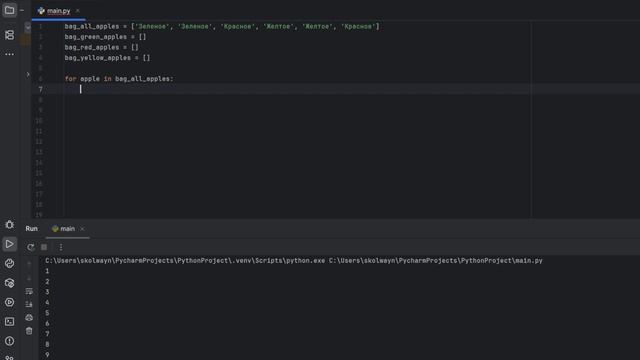The width and height of the screenshot is (640, 360).
Task: Click console output number 1
Action: 47,271
